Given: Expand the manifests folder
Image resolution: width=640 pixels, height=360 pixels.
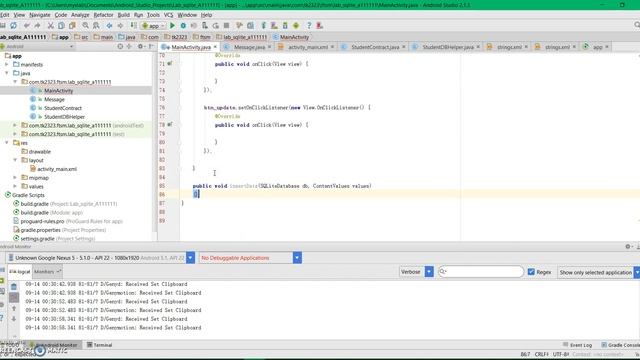Looking at the screenshot, I should [x=7, y=64].
